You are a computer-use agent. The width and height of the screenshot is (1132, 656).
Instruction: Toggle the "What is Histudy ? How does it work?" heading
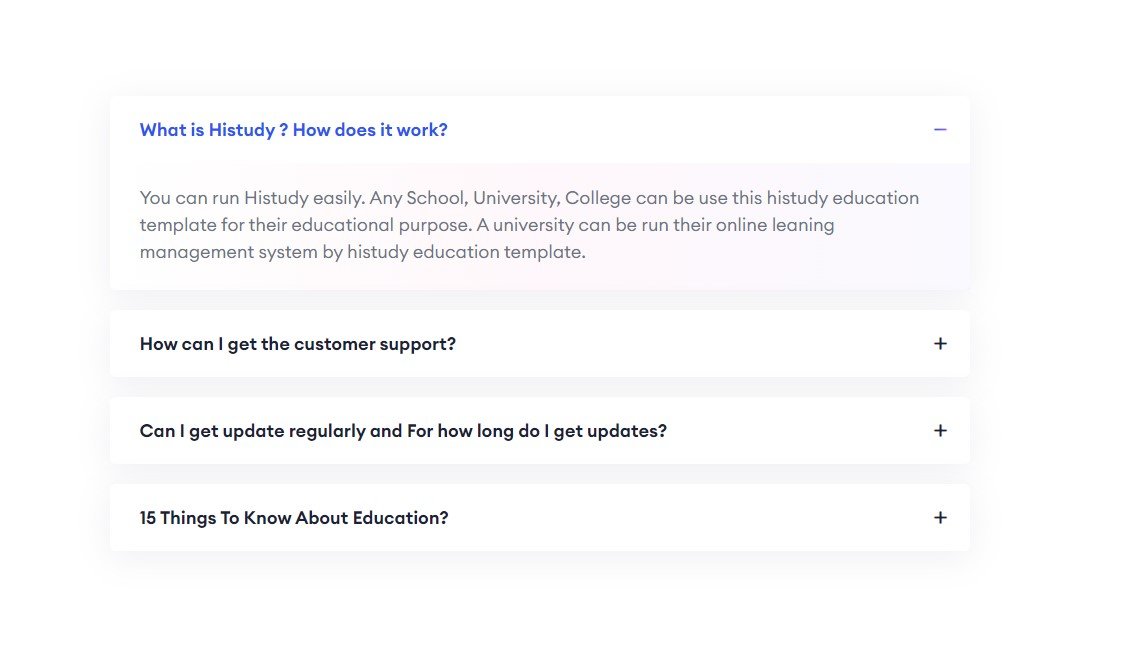(x=293, y=130)
